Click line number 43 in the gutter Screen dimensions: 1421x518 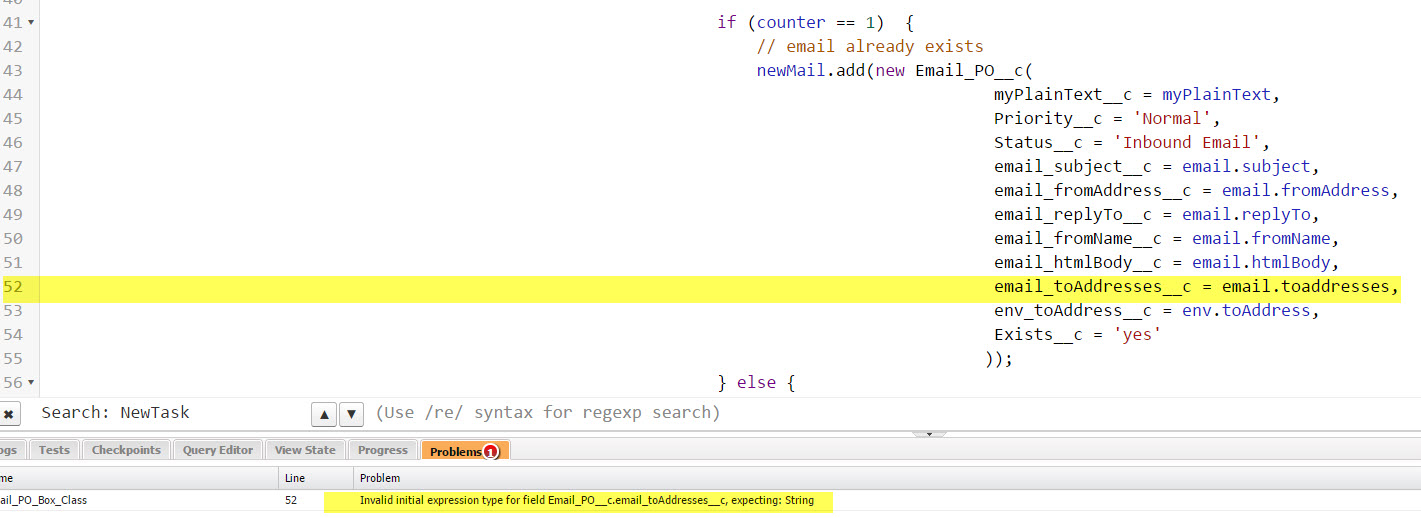[x=14, y=70]
